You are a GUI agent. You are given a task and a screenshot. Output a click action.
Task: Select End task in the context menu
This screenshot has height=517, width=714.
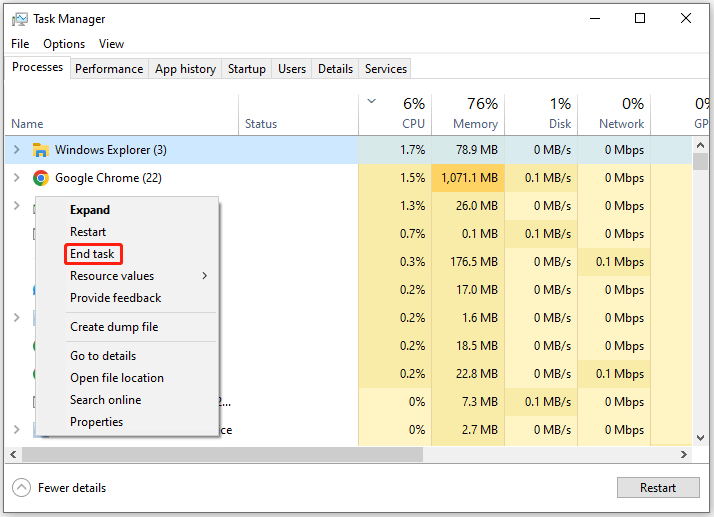coord(92,254)
